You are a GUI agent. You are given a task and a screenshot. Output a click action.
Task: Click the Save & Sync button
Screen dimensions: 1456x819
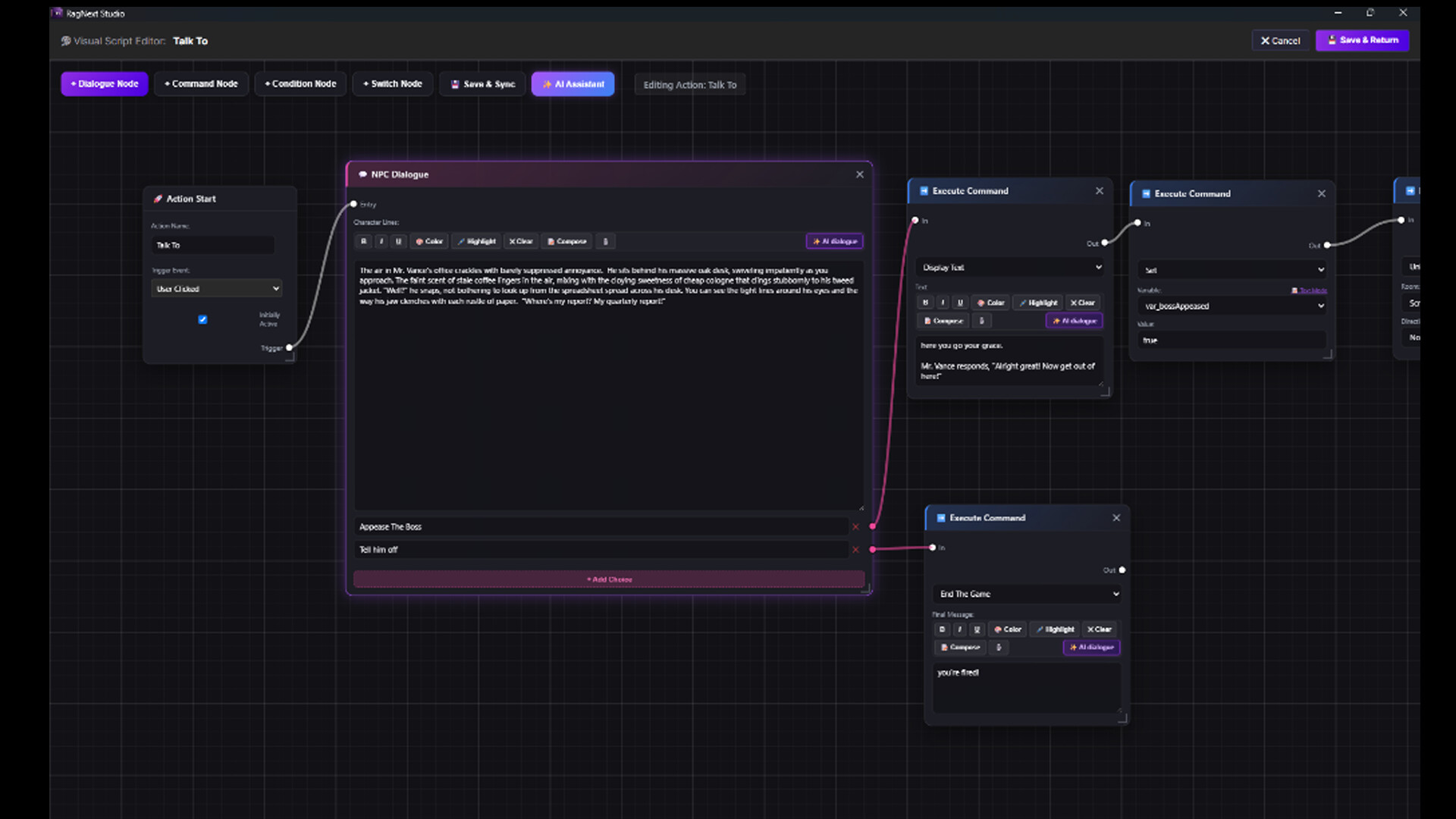[483, 84]
